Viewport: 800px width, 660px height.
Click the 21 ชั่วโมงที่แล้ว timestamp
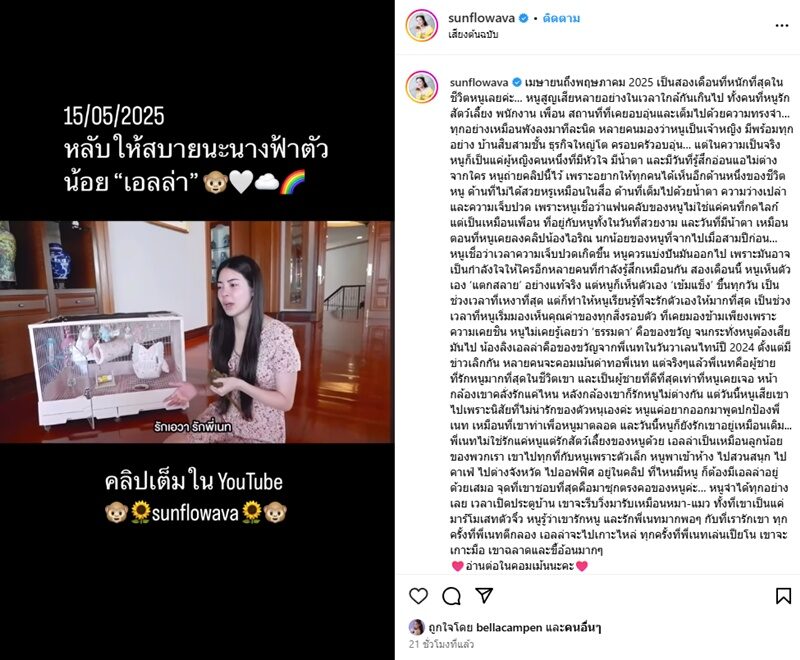pyautogui.click(x=441, y=644)
